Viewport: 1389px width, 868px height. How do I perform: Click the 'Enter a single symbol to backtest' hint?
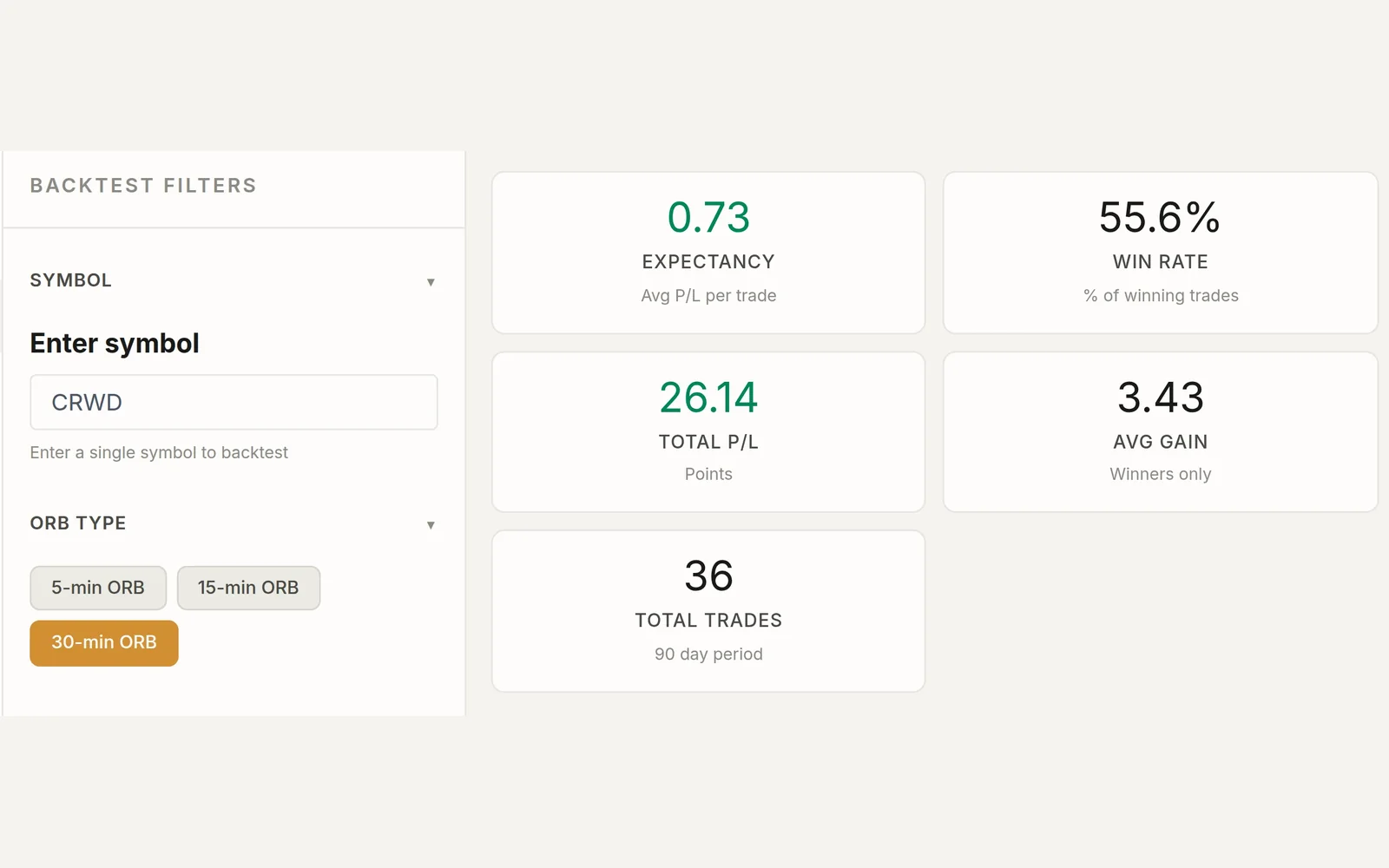(159, 452)
